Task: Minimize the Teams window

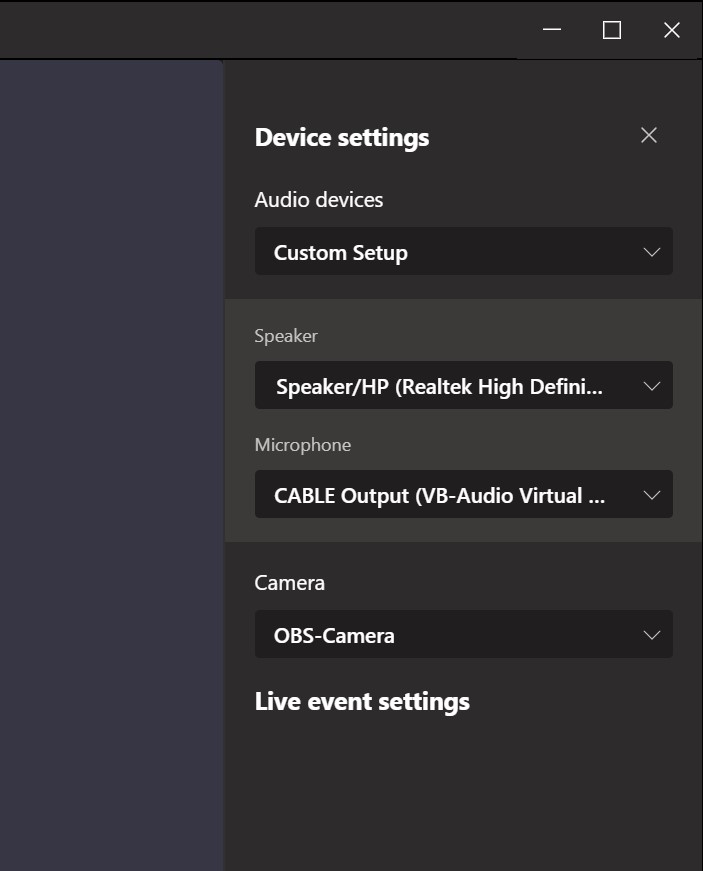Action: (x=552, y=29)
